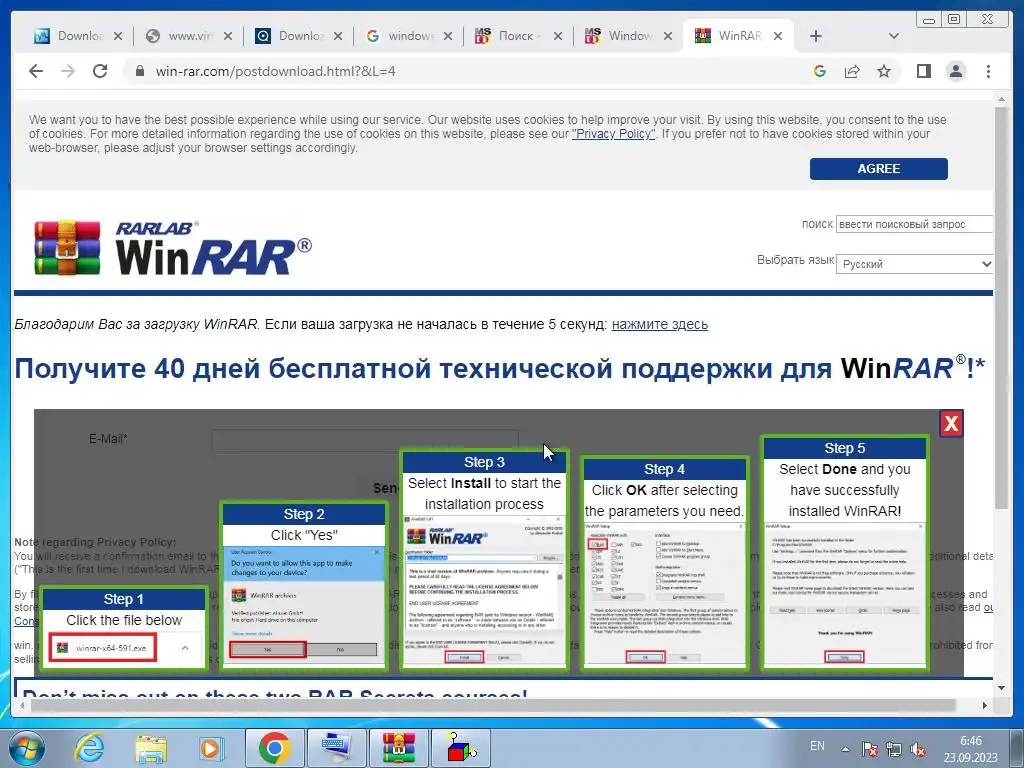Share this page via share icon

click(852, 71)
